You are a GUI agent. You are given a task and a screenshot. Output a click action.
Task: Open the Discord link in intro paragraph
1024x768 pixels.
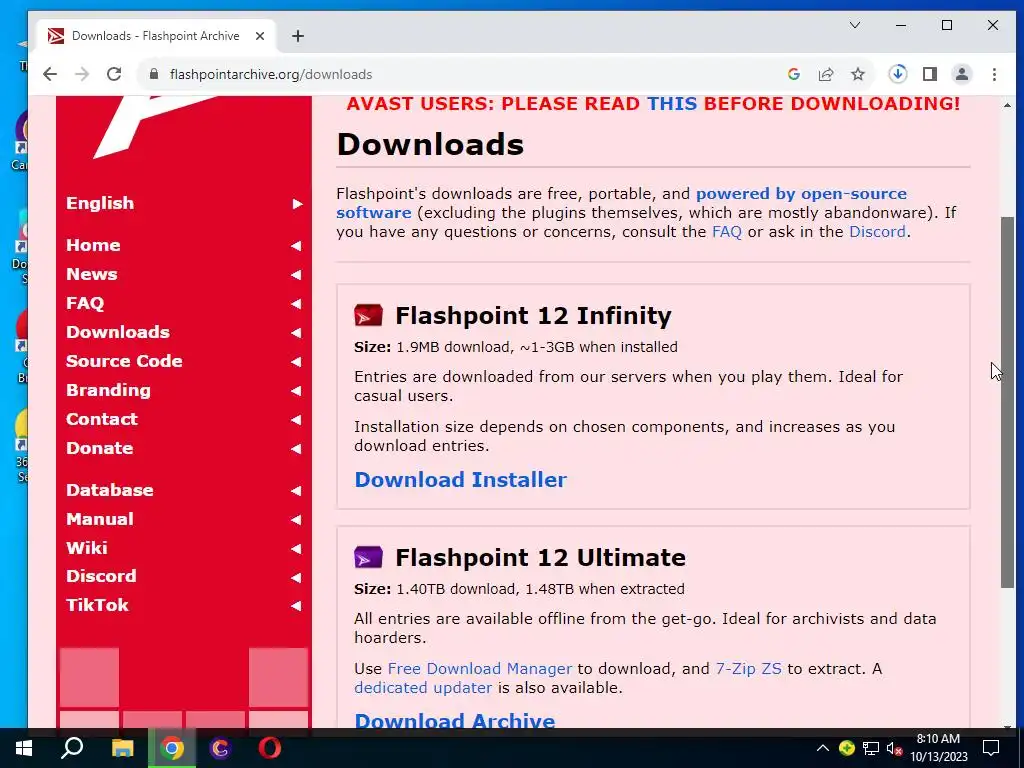pos(877,232)
